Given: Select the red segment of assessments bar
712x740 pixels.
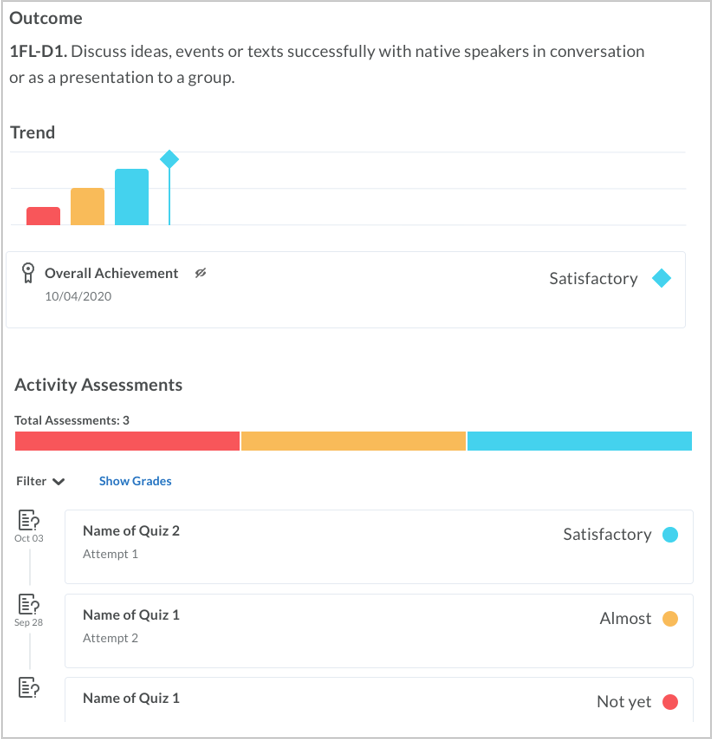Looking at the screenshot, I should pos(127,441).
